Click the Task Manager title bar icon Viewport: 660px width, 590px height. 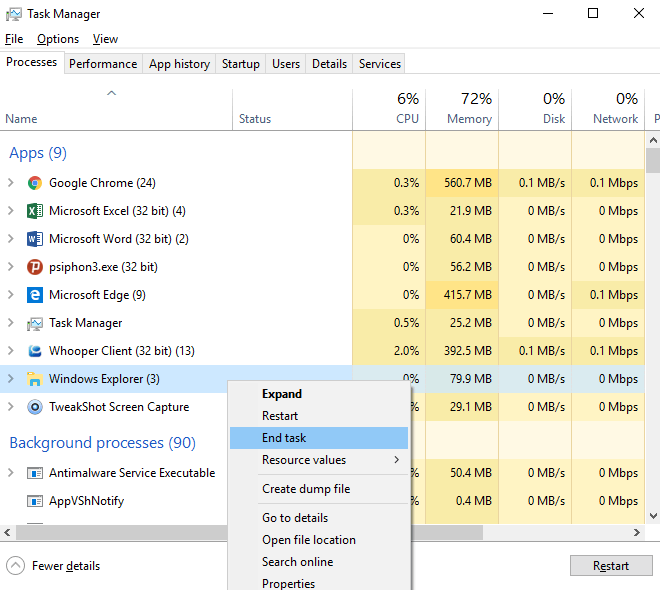[x=13, y=14]
